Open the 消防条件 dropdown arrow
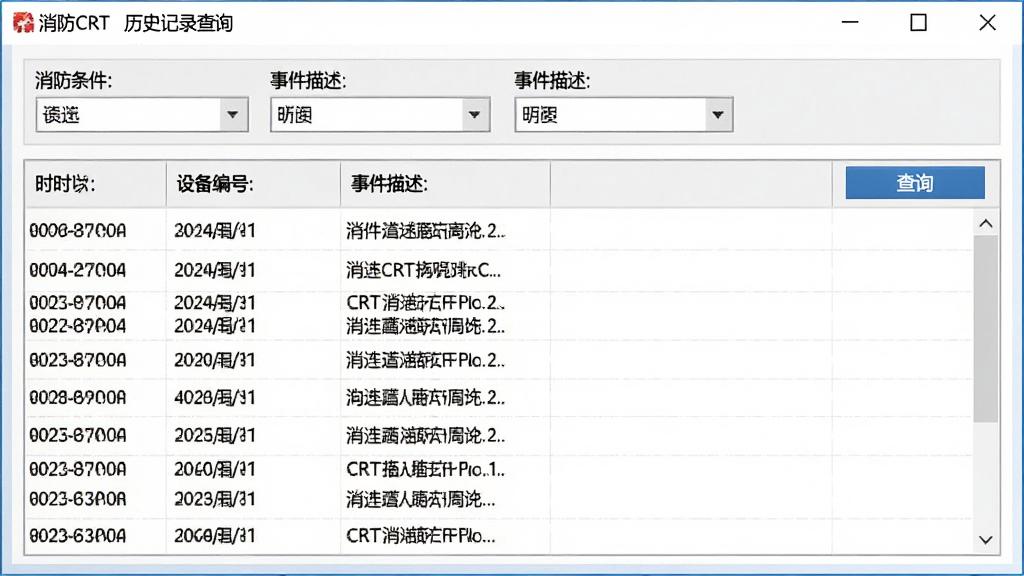 (232, 115)
